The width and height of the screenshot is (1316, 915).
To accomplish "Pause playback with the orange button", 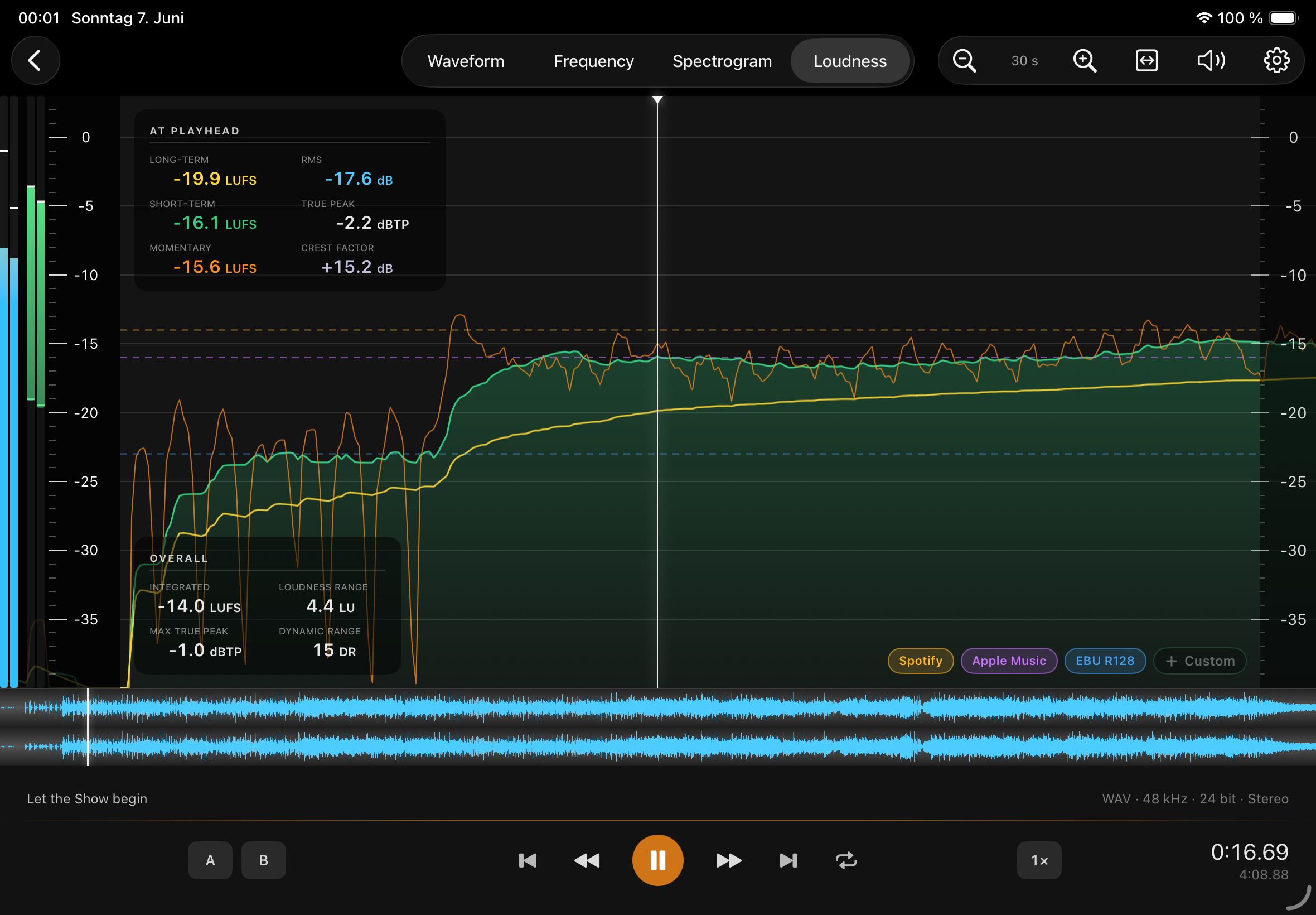I will (657, 860).
